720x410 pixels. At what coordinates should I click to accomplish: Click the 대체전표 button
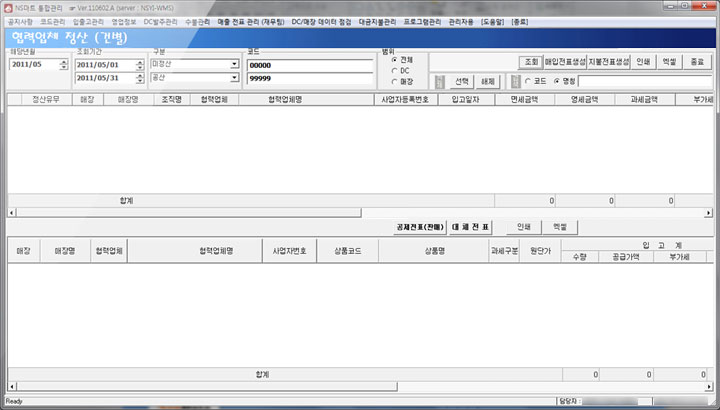(470, 227)
